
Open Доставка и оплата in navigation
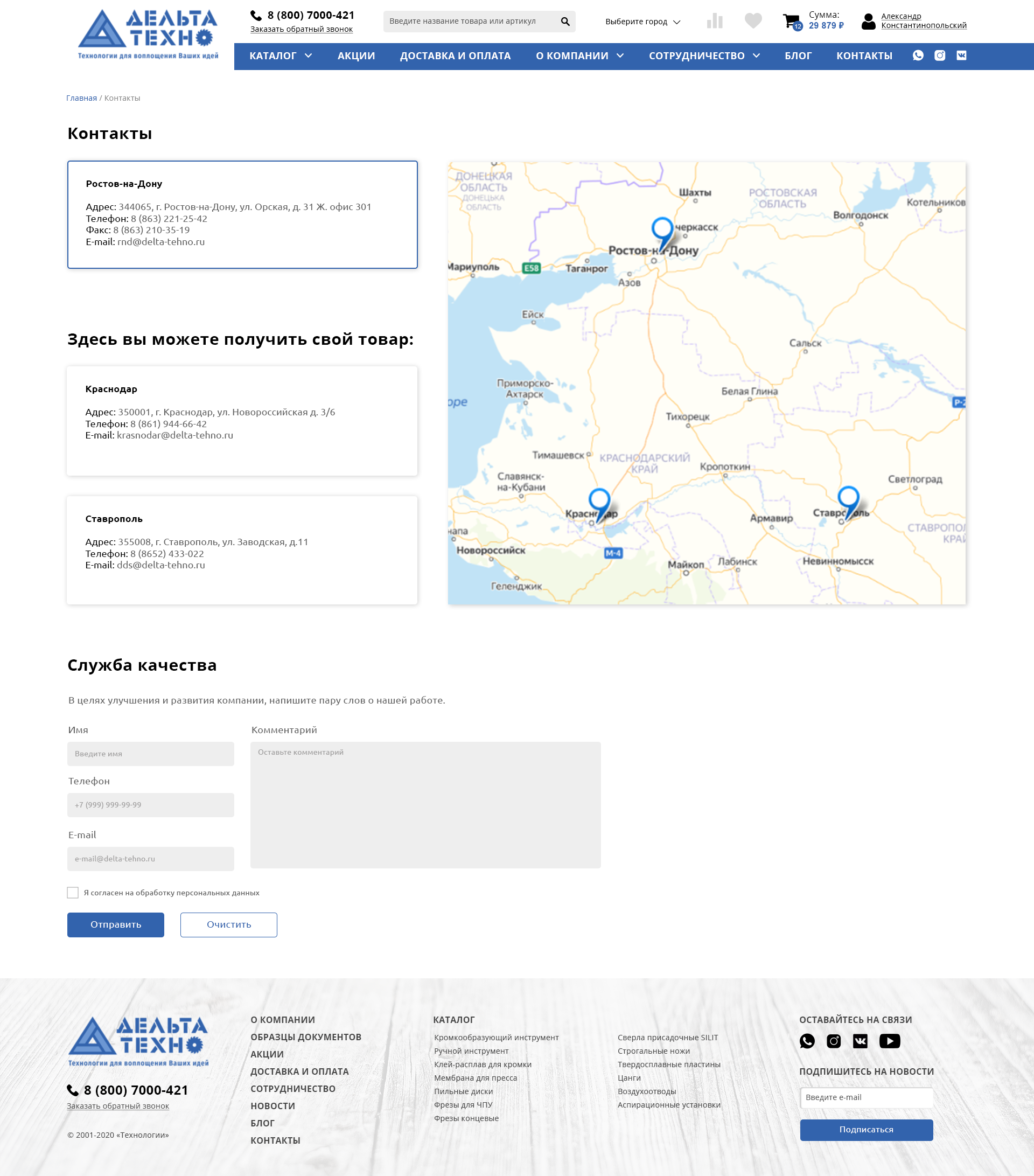point(455,56)
